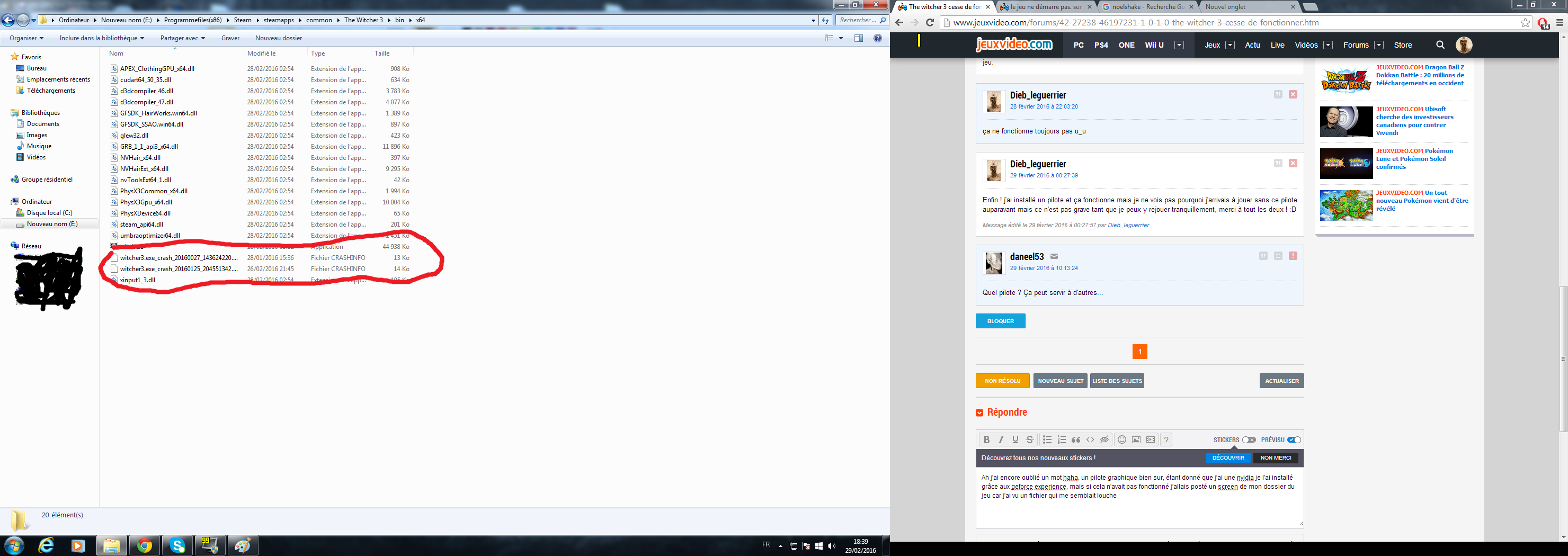Viewport: 1568px width, 556px height.
Task: Apply strikethrough formatting in reply editor
Action: 1030,440
